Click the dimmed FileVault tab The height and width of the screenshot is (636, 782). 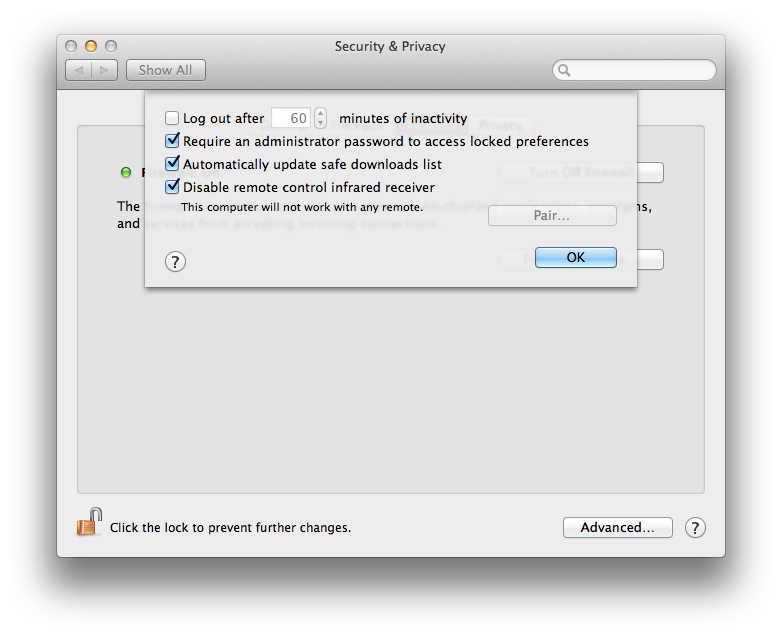point(358,125)
